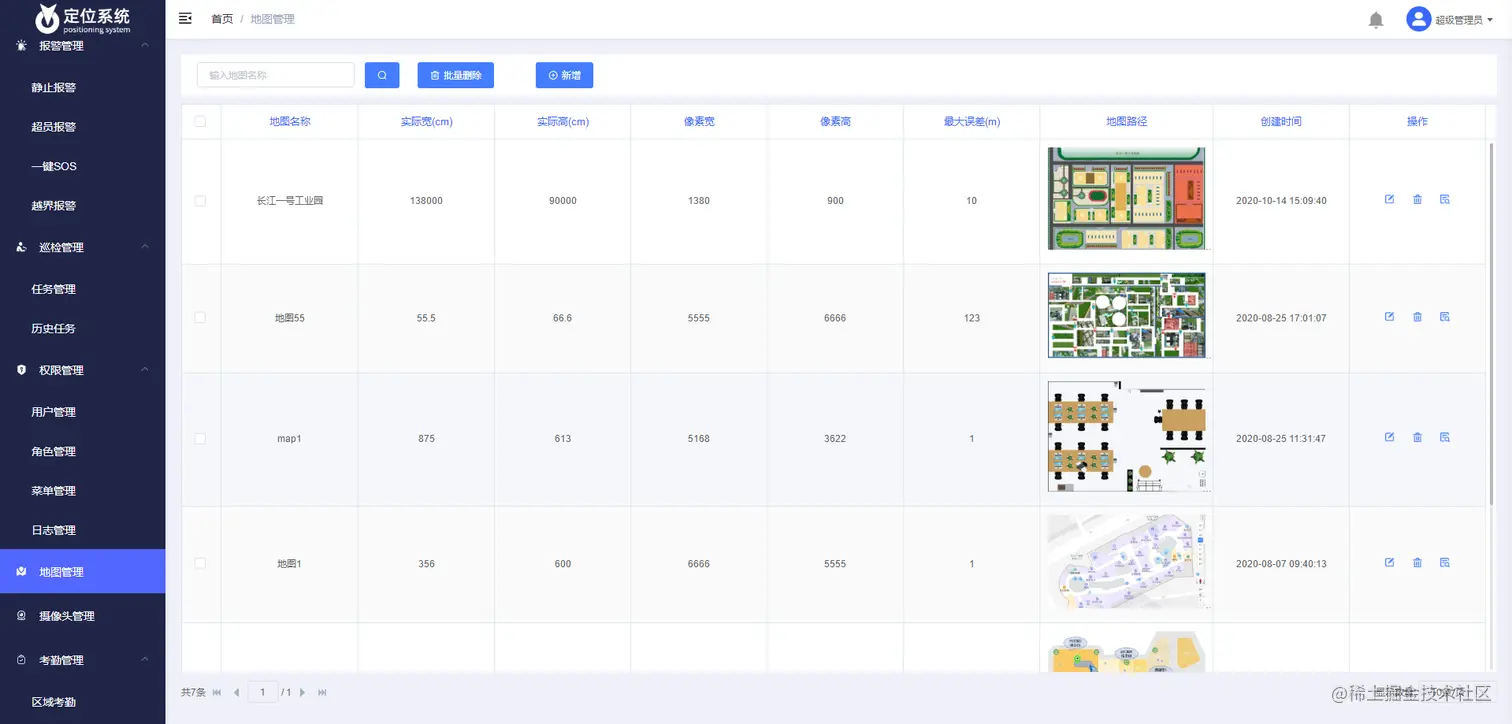Screen dimensions: 1512x724
Task: Navigate home via 首页 breadcrumb link
Action: pyautogui.click(x=222, y=18)
